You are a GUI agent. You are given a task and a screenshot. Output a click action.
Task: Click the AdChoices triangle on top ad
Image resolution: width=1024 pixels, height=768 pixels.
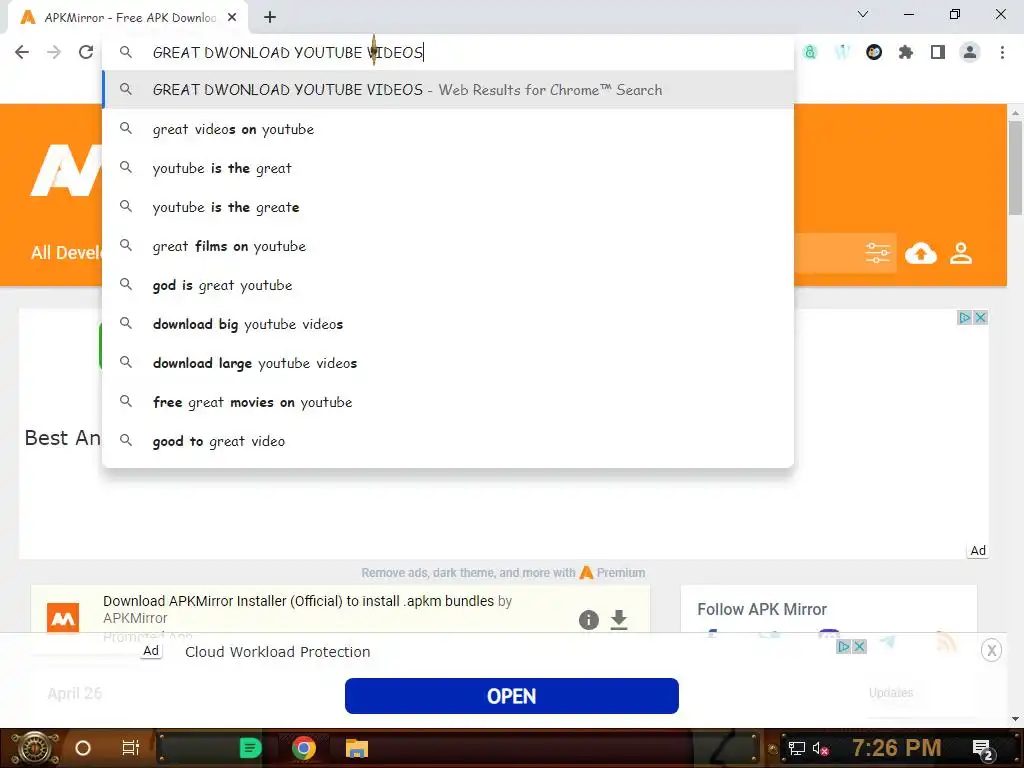coord(965,317)
